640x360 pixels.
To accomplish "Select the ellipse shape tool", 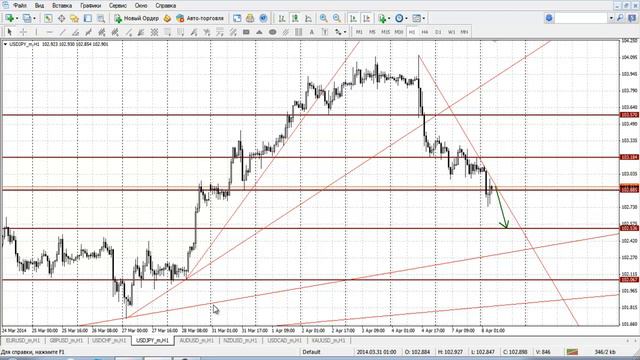I will tap(273, 32).
